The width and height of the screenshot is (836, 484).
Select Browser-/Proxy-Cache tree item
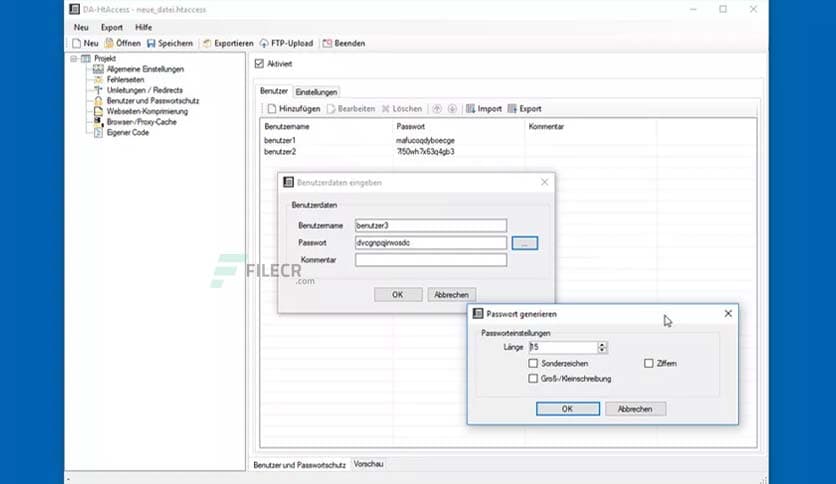(x=141, y=122)
